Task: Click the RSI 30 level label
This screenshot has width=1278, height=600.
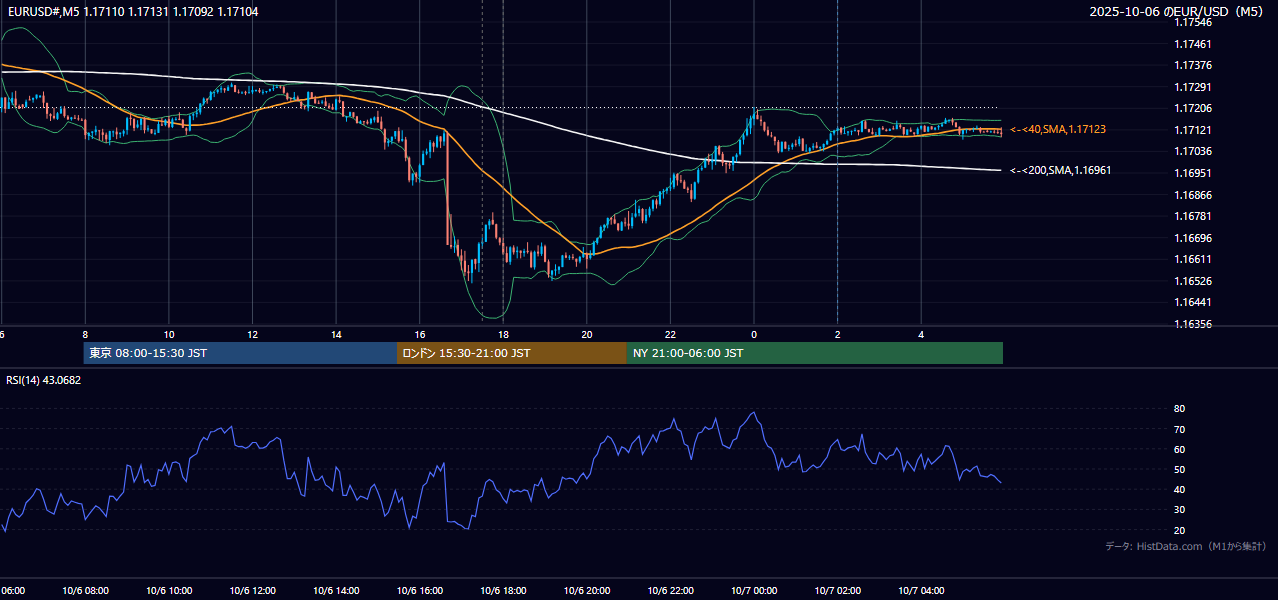Action: (x=1180, y=510)
